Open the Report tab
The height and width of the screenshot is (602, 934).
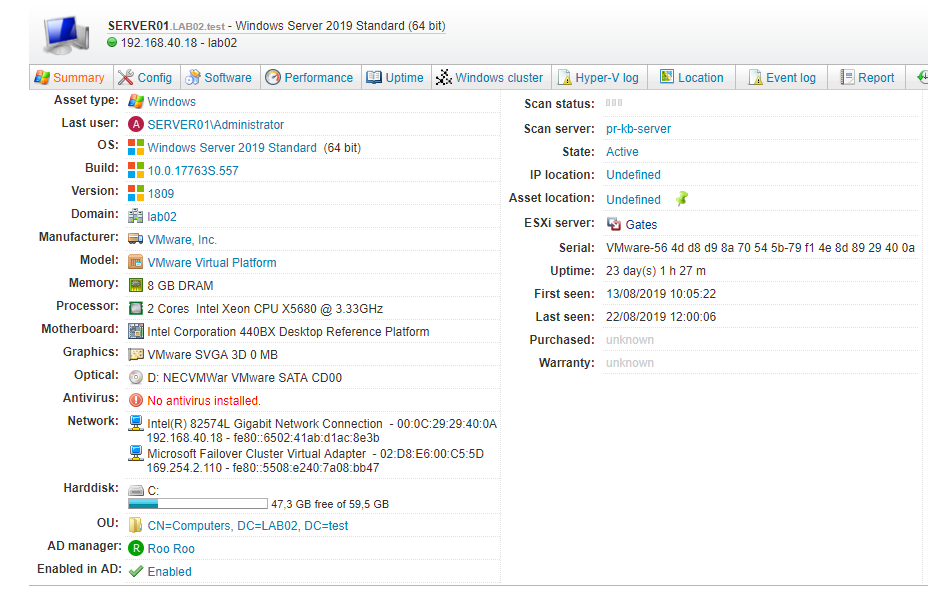(x=867, y=77)
